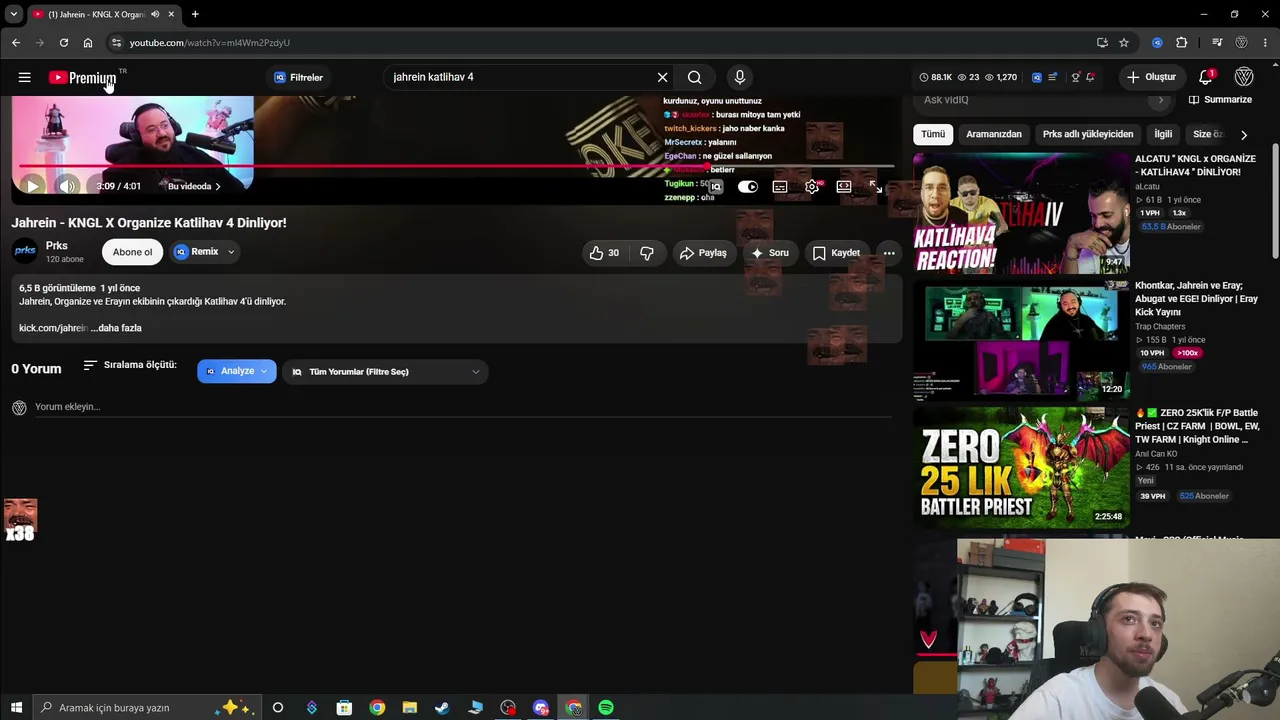The width and height of the screenshot is (1280, 720).
Task: Click the Abone ol subscribe button
Action: [132, 252]
